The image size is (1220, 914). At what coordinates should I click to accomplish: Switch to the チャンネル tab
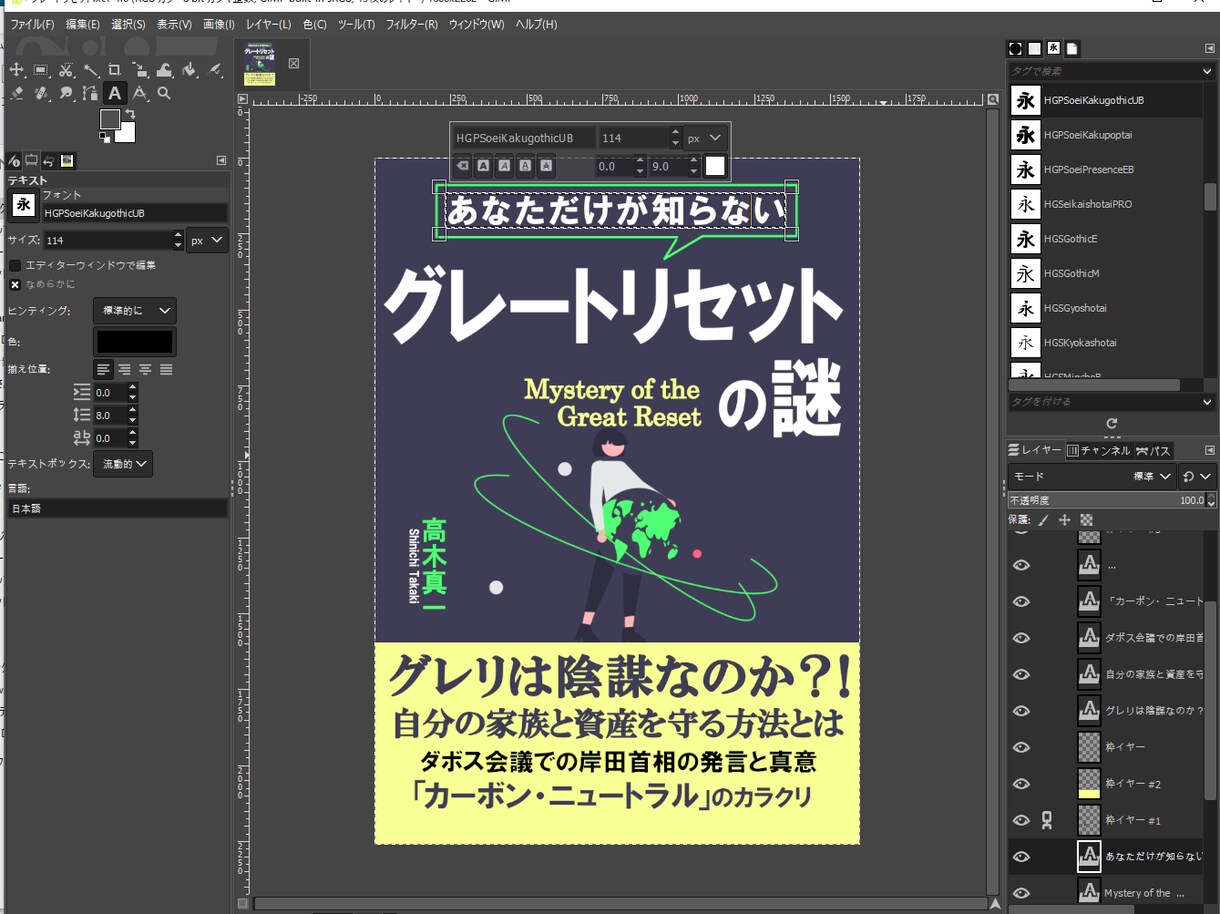[1097, 450]
